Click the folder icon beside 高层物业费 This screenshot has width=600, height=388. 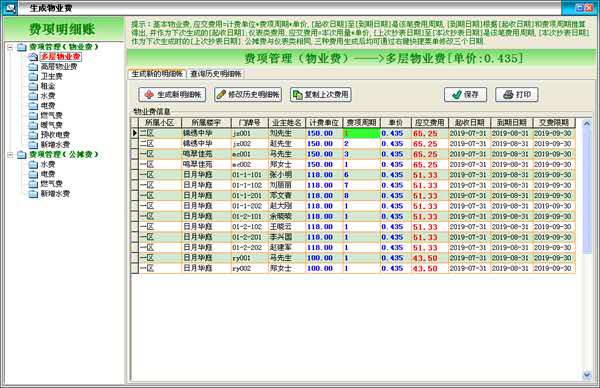coord(33,67)
